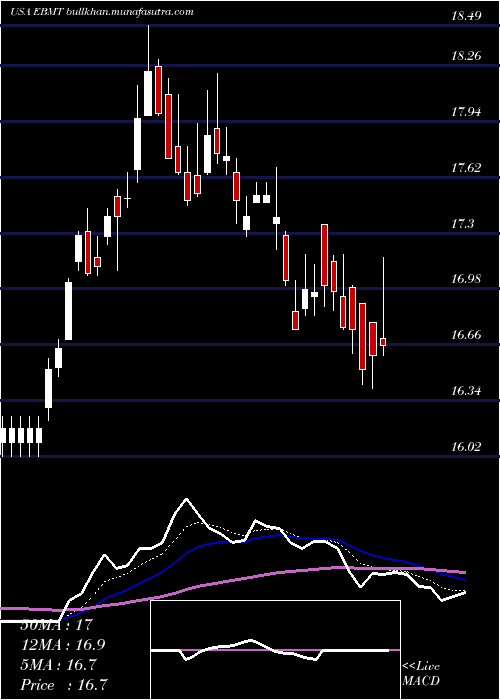Select the 17.3 price axis label
Image resolution: width=500 pixels, height=700 pixels.
pos(462,224)
